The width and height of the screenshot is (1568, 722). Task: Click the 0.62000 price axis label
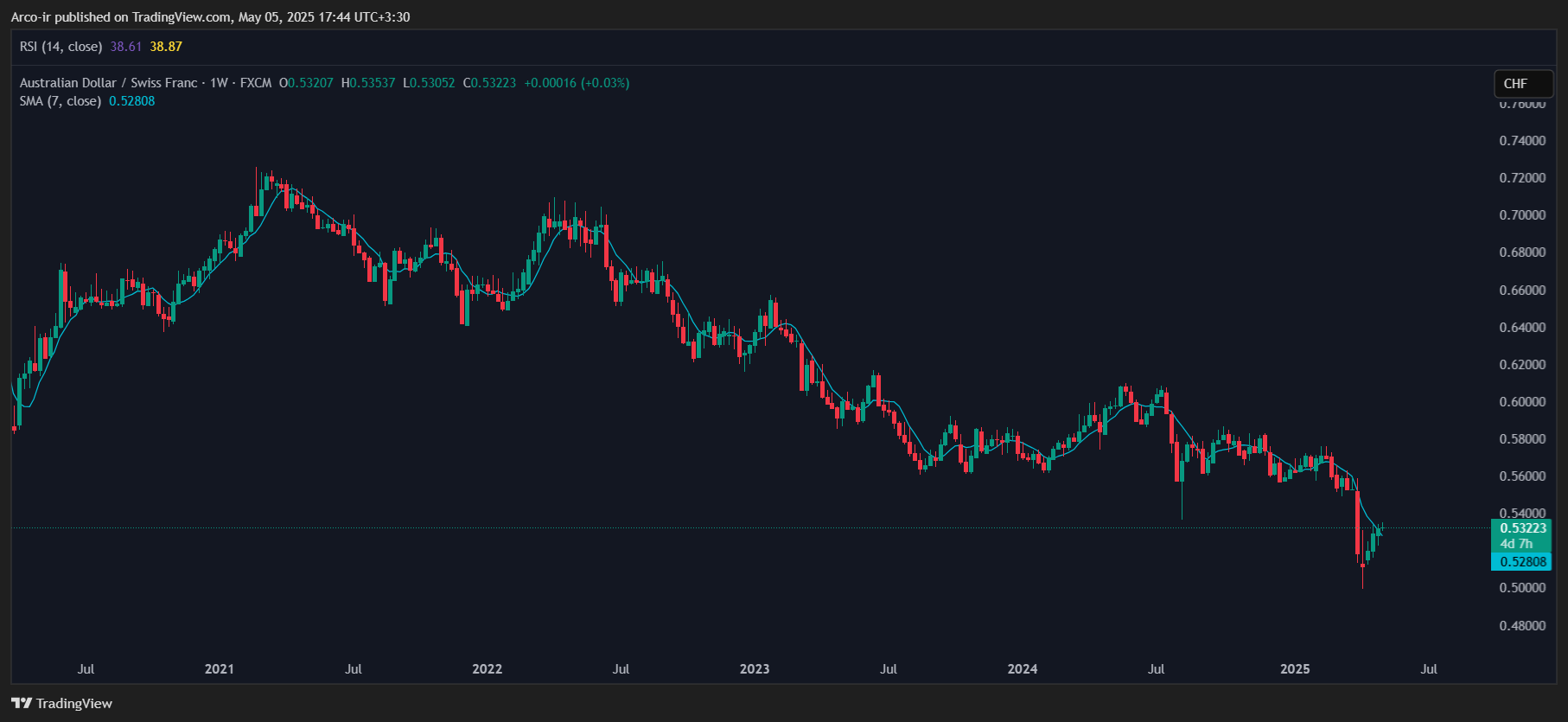pyautogui.click(x=1522, y=365)
